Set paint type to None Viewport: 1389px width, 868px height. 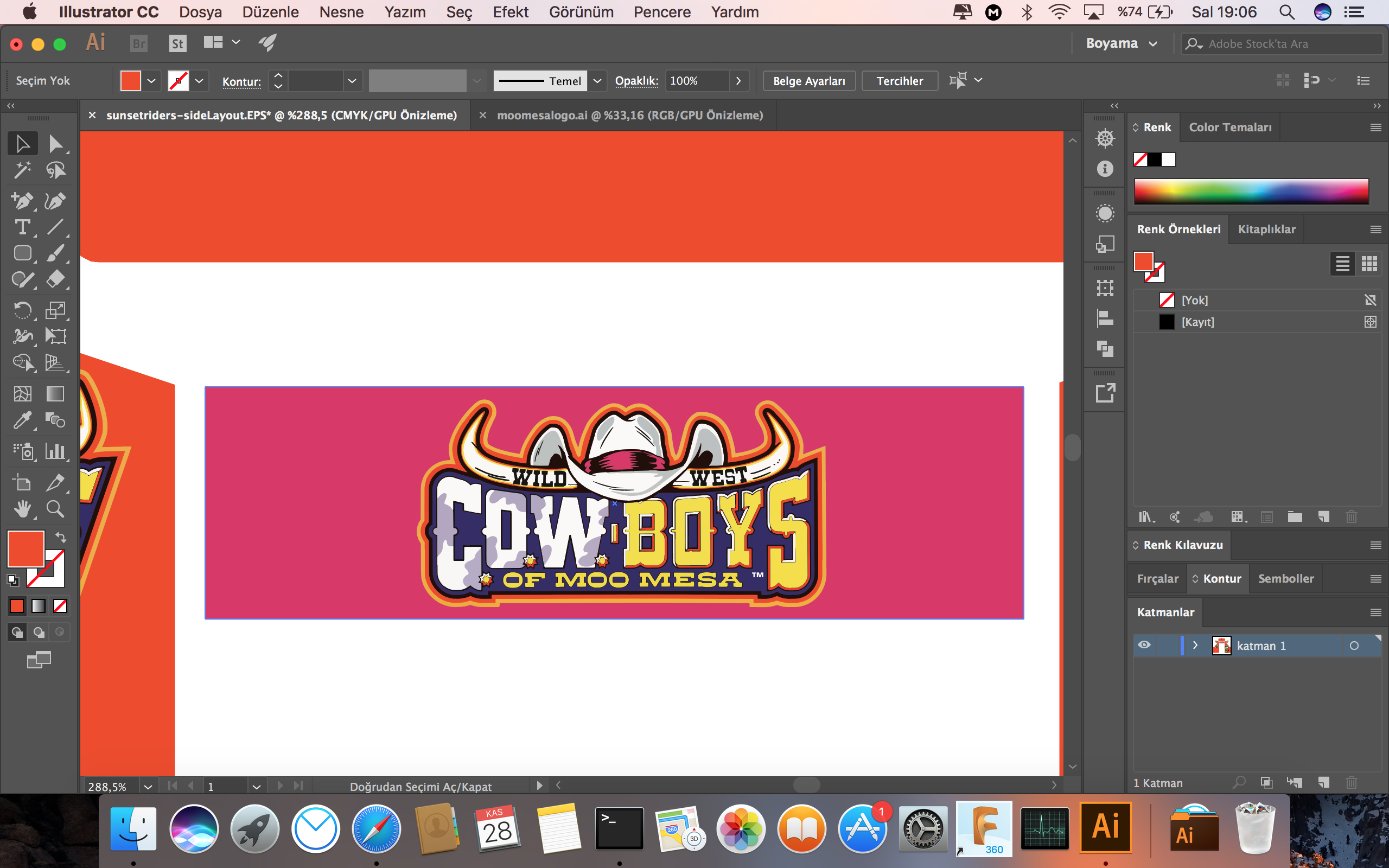point(60,605)
